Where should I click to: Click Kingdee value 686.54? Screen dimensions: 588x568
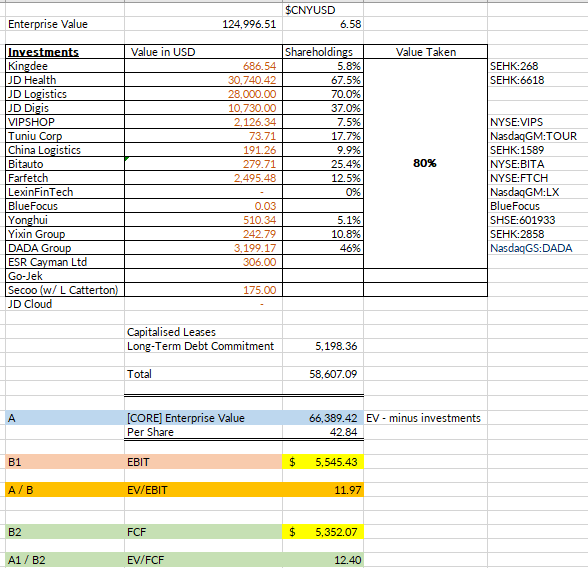203,66
